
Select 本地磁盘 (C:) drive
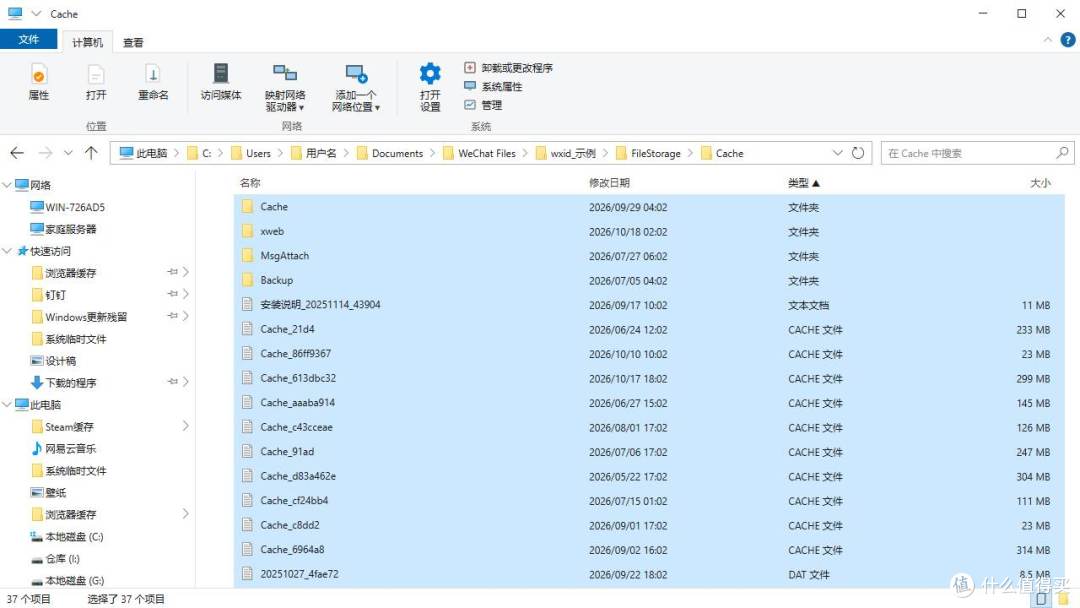click(x=67, y=536)
